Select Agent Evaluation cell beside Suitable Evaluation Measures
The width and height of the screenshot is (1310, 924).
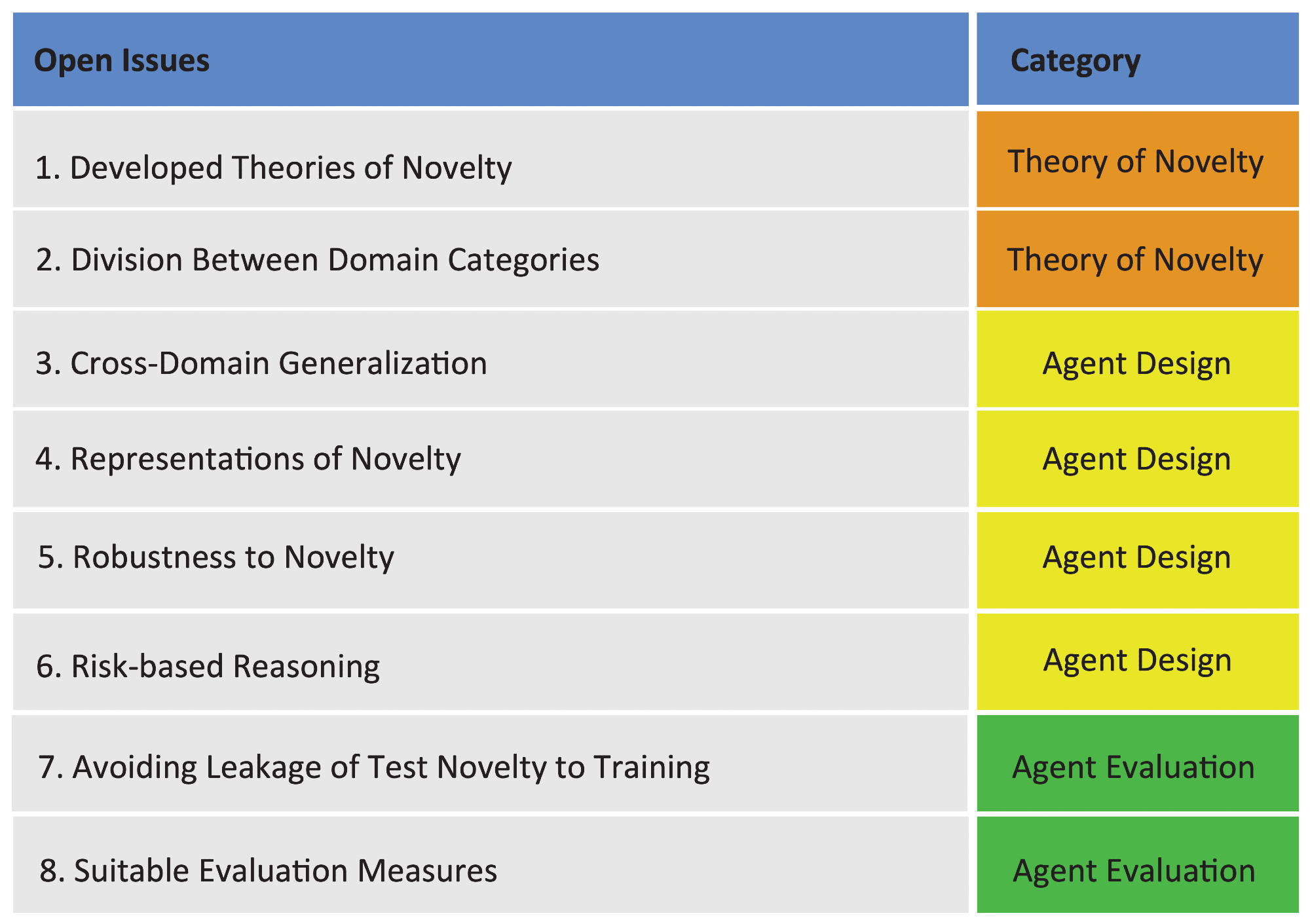click(x=1136, y=870)
